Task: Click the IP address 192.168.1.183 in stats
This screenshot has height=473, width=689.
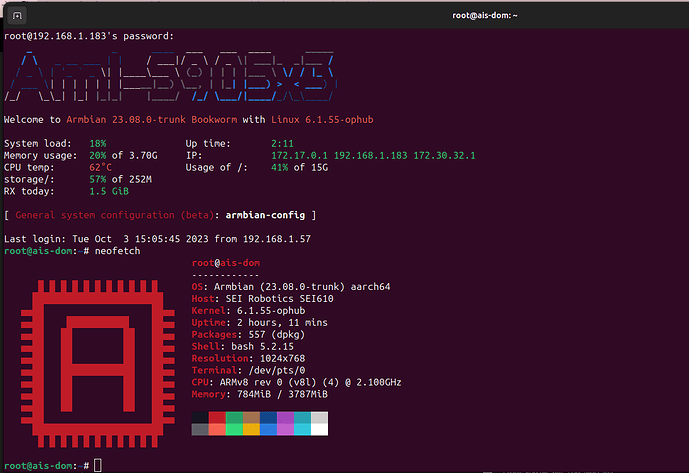Action: coord(370,155)
